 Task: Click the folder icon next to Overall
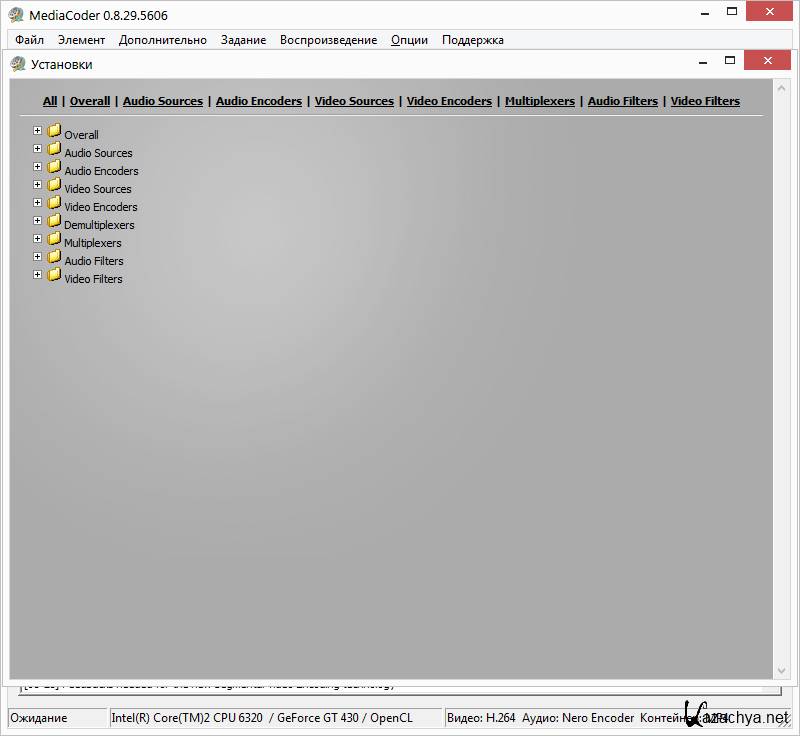[54, 131]
